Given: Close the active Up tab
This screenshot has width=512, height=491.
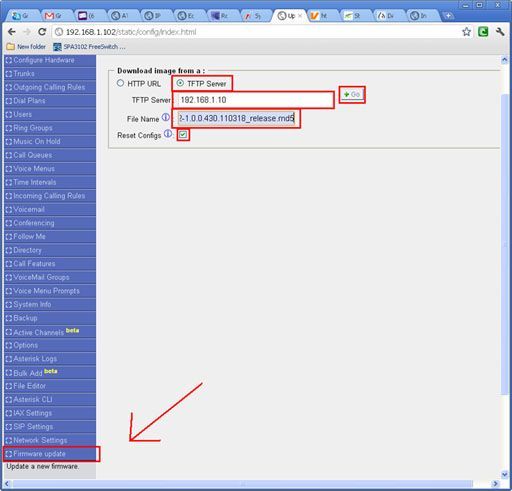Looking at the screenshot, I should pos(300,15).
